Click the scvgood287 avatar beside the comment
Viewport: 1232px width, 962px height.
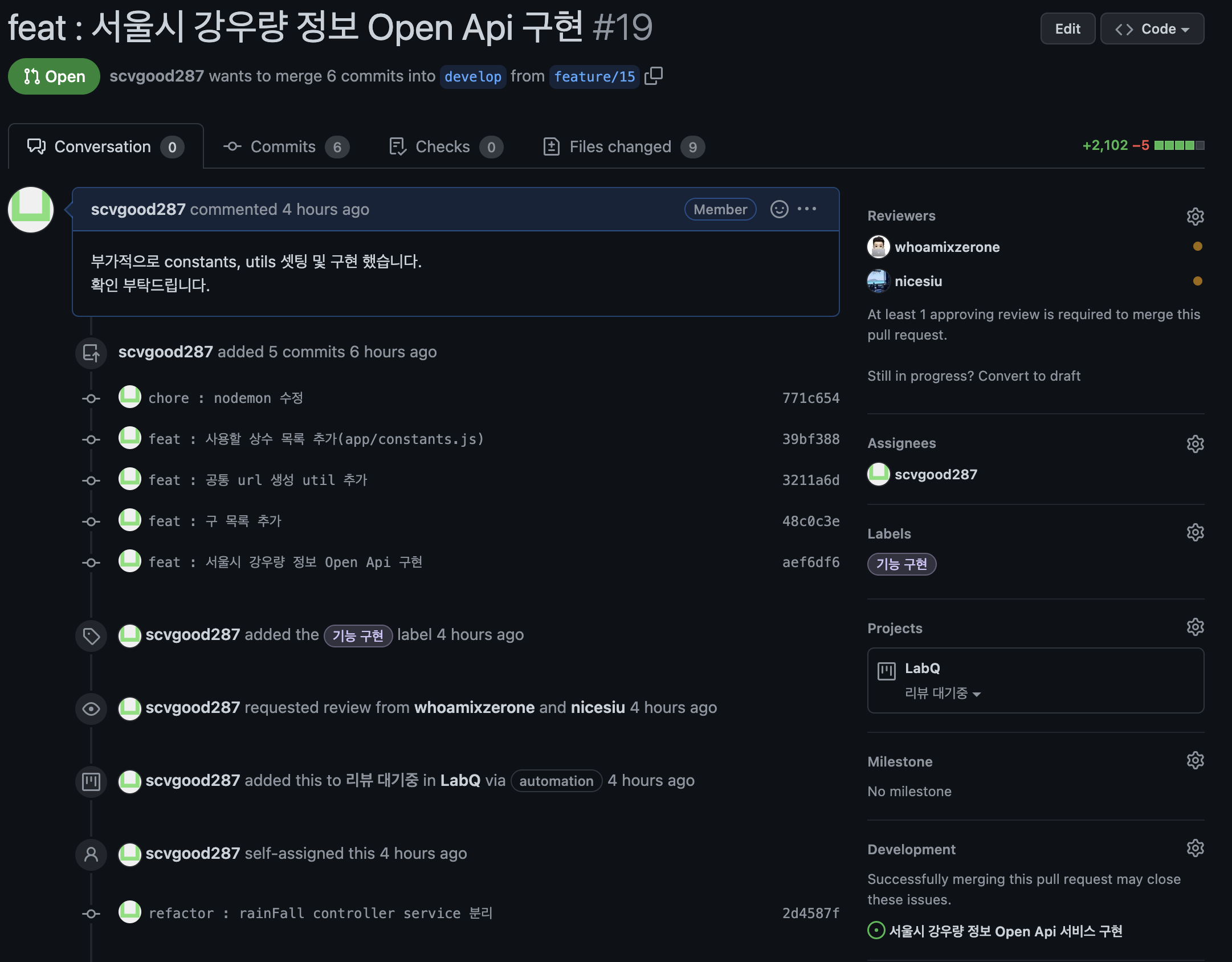coord(31,209)
